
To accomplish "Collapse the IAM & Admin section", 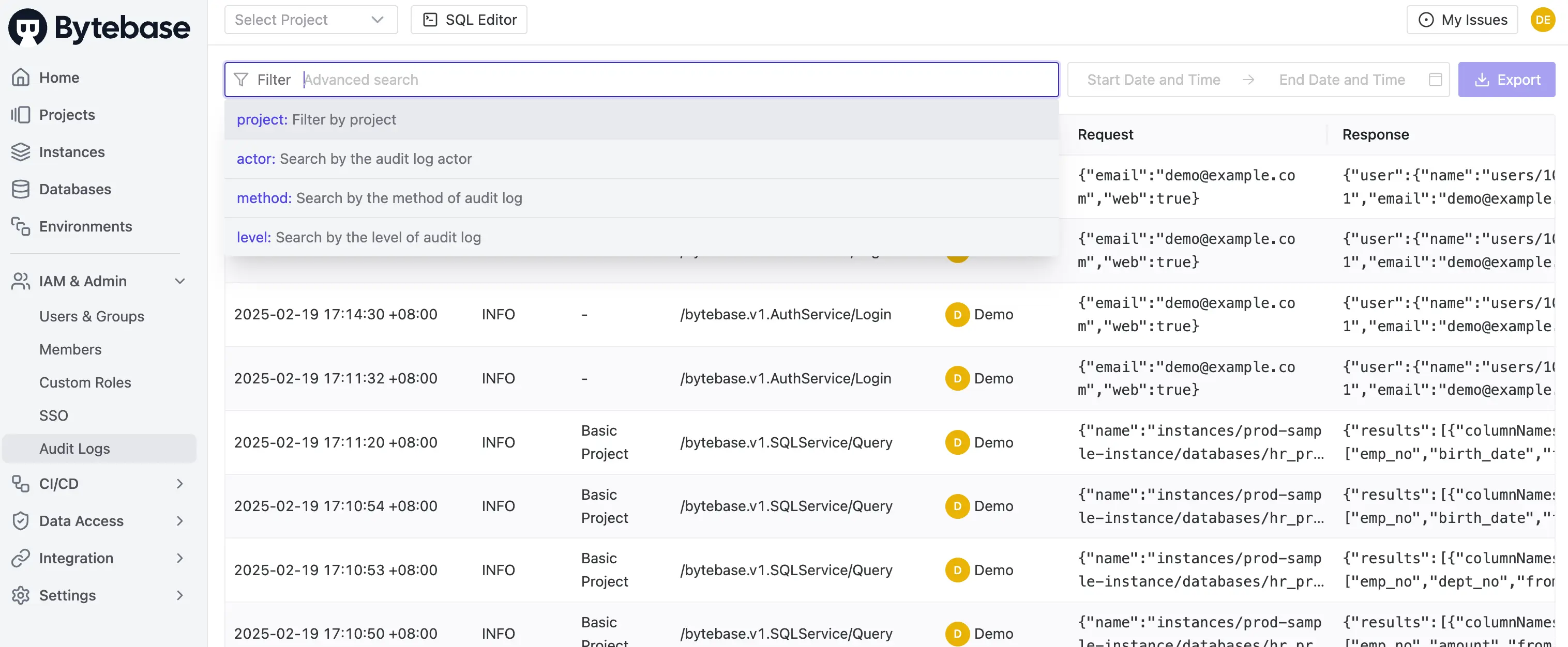I will coord(180,281).
